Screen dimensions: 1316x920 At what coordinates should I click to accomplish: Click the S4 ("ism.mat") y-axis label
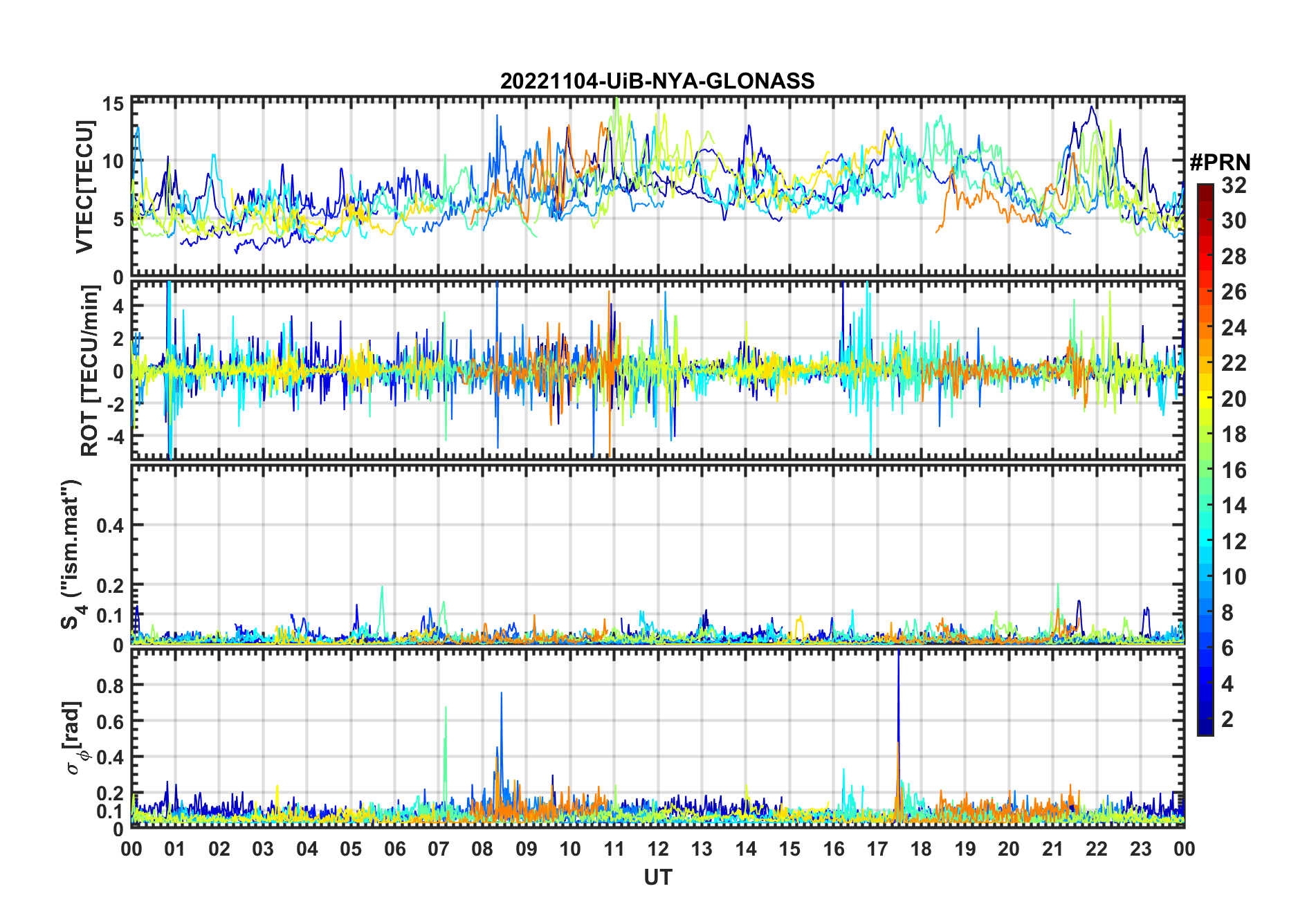point(73,555)
